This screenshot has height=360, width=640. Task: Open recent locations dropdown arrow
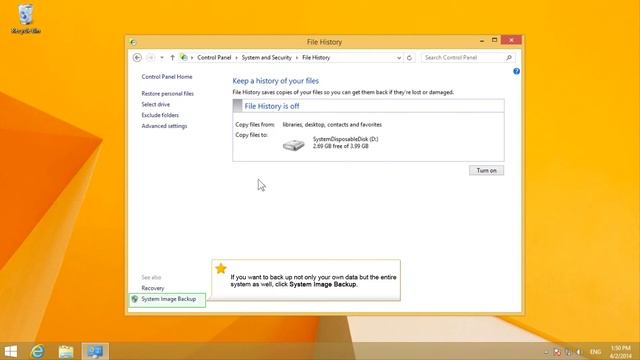[162, 58]
